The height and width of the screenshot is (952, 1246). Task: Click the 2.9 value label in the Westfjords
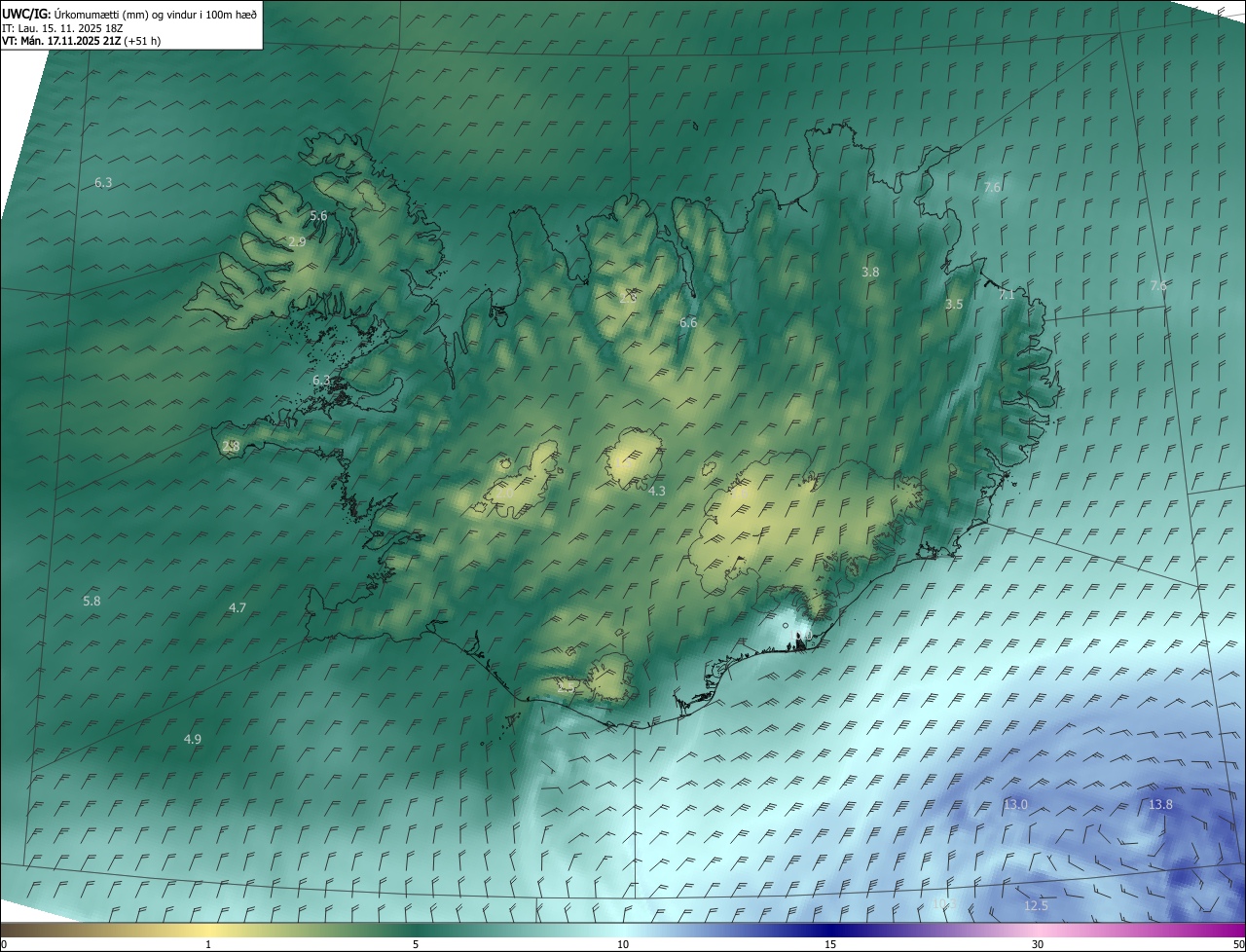coord(297,241)
